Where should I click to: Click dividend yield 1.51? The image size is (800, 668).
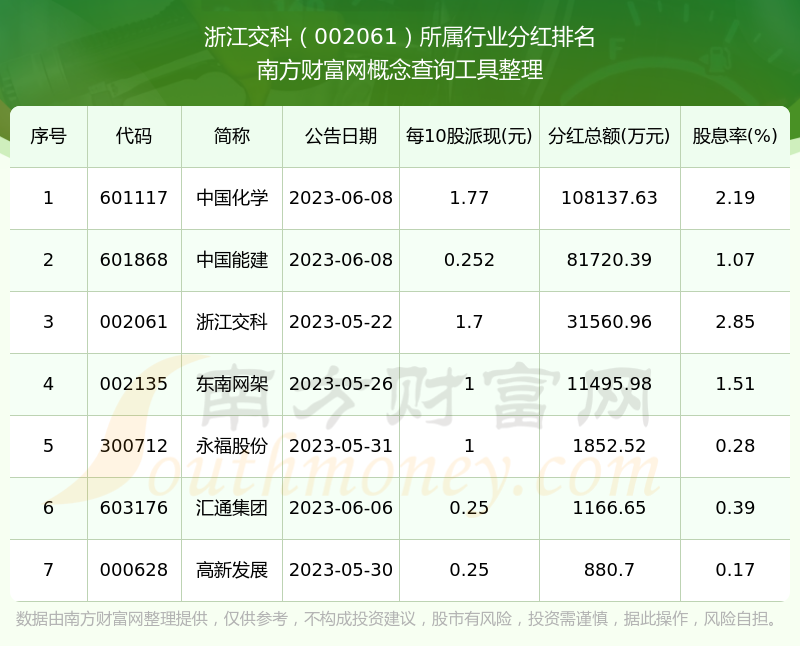coord(735,384)
